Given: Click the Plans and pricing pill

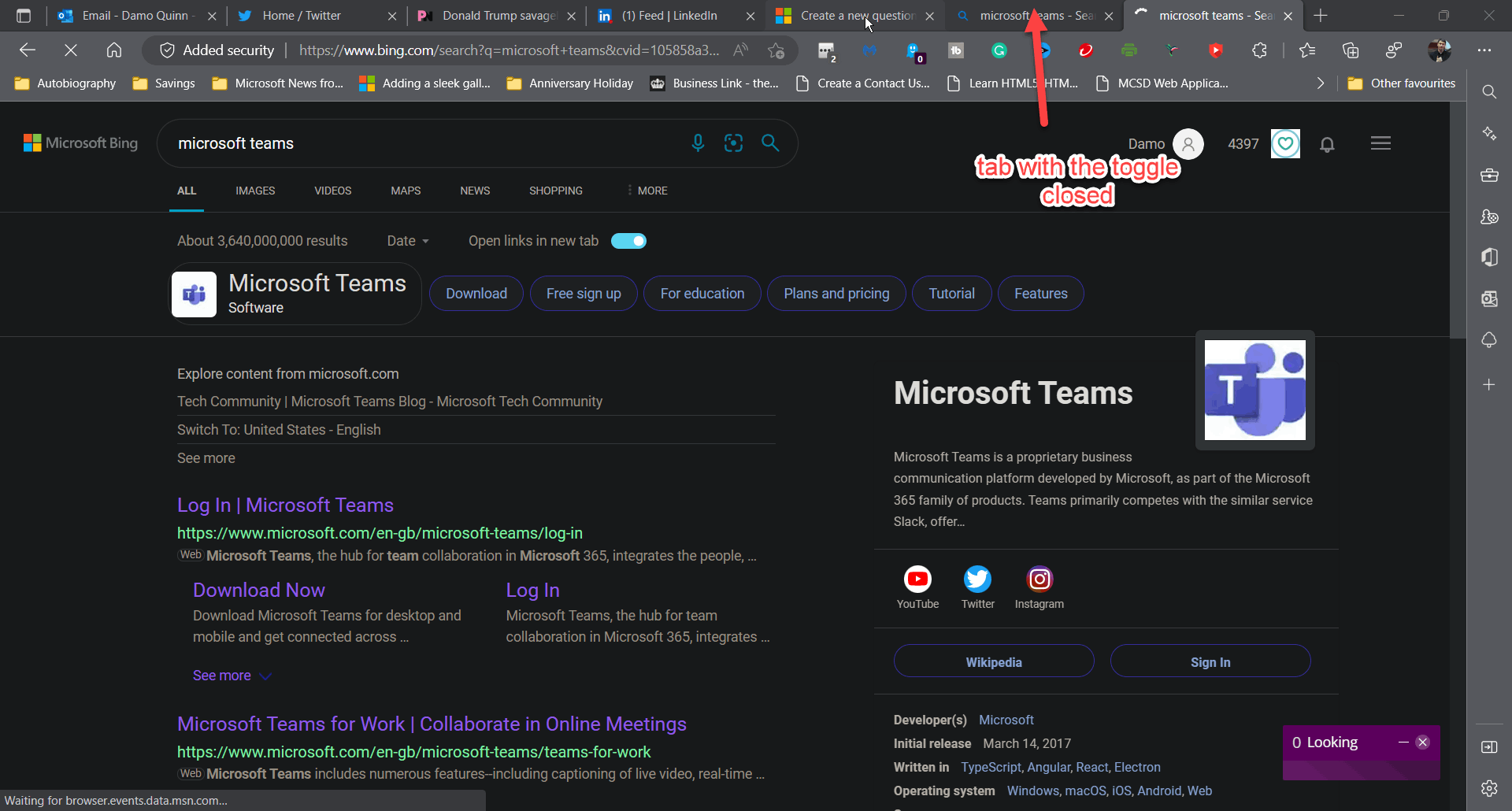Looking at the screenshot, I should 836,294.
